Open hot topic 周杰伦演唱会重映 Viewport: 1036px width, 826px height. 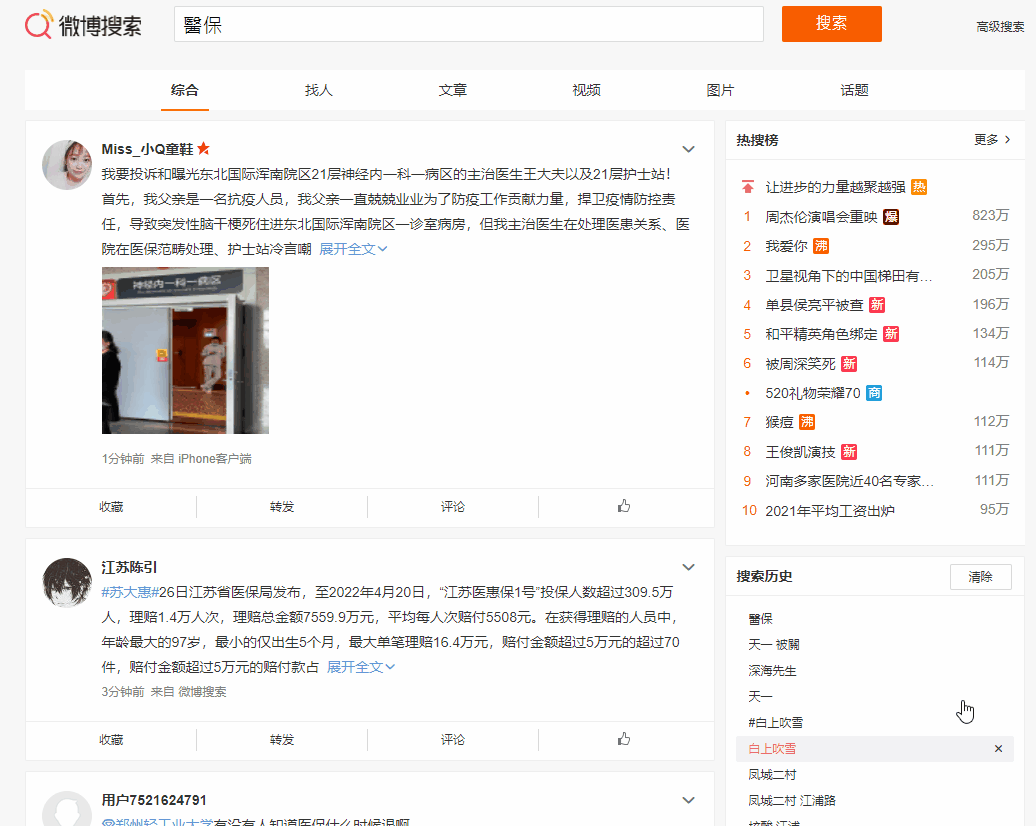point(821,217)
